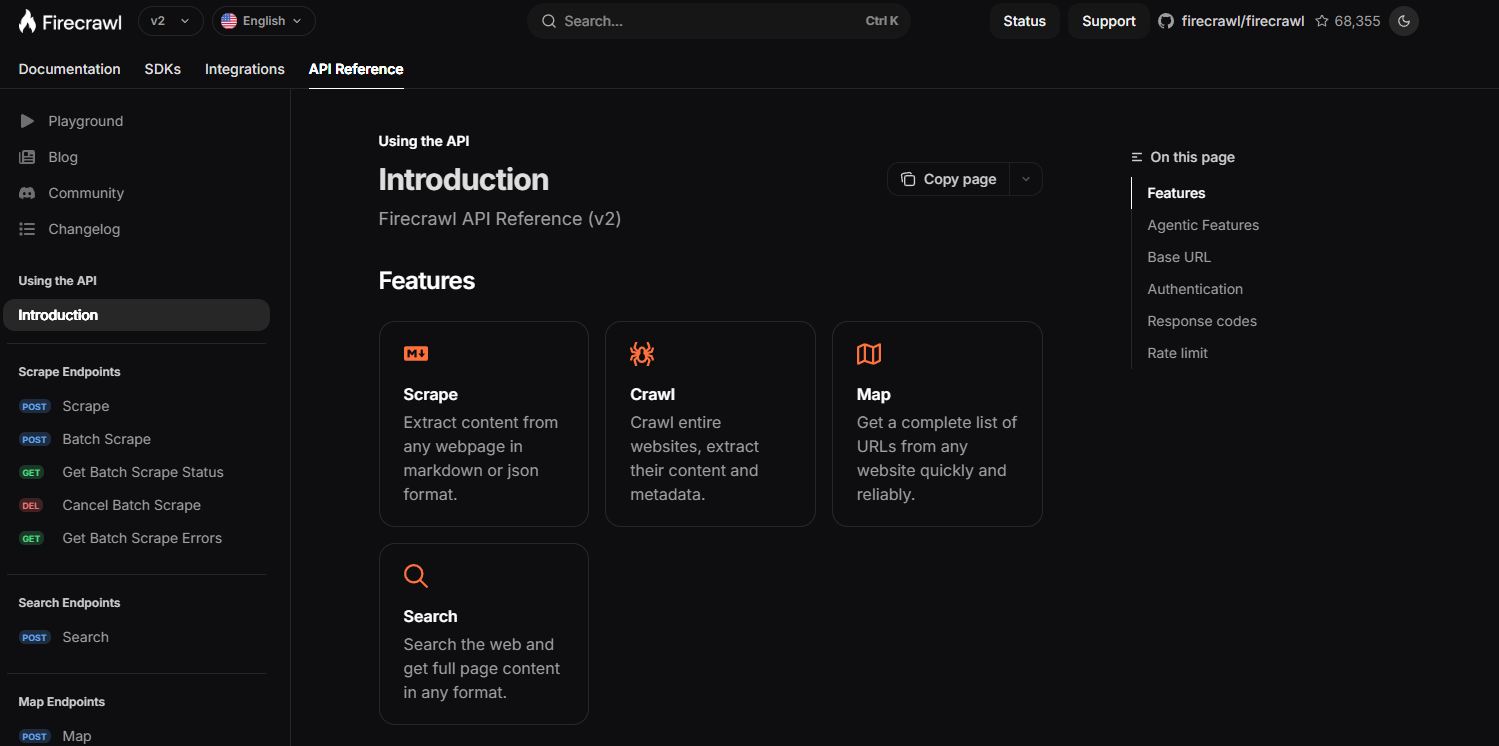Open the English language selector
Viewport: 1499px width, 746px height.
click(x=263, y=21)
